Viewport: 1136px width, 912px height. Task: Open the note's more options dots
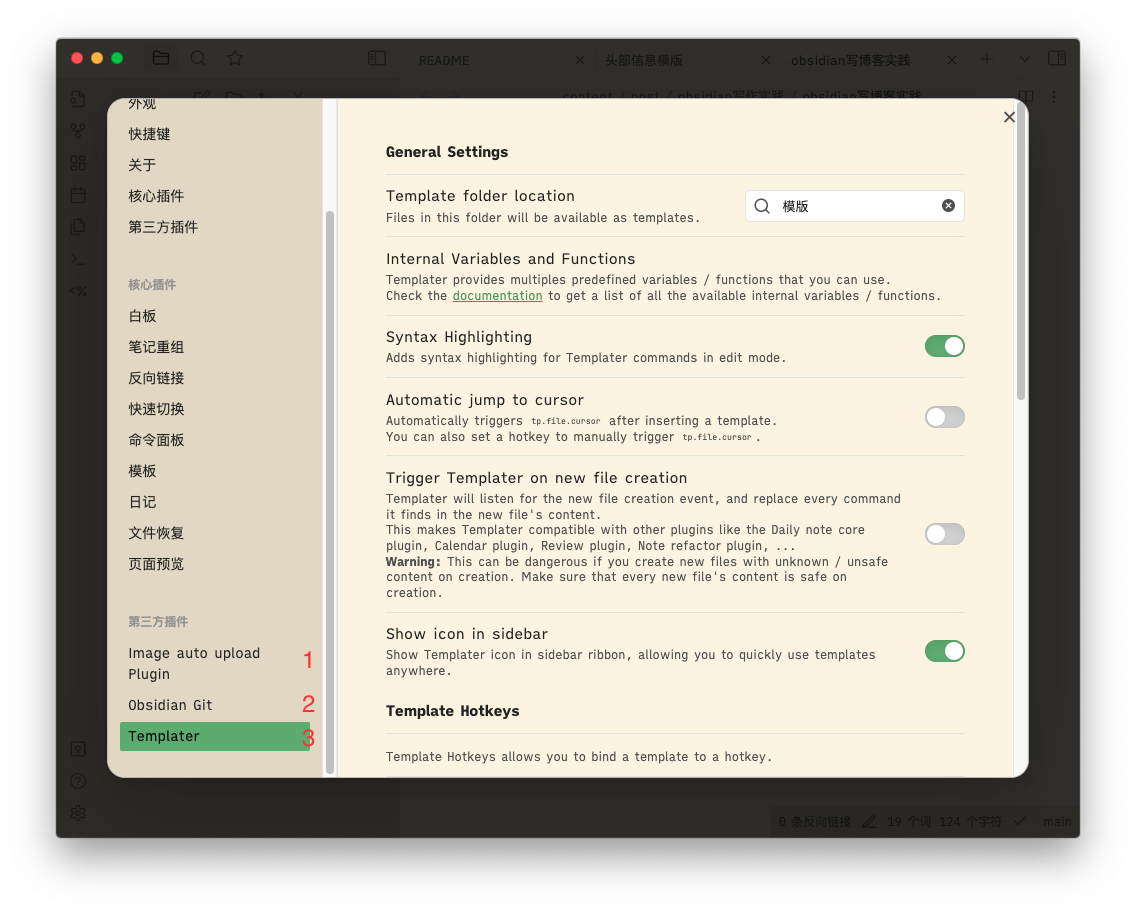tap(1054, 96)
